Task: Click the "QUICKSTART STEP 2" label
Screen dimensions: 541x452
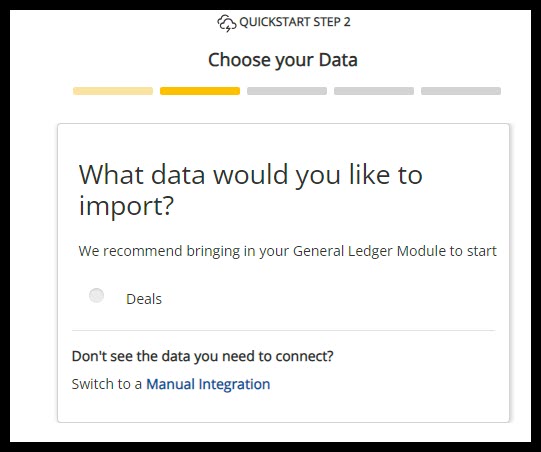Action: click(295, 22)
